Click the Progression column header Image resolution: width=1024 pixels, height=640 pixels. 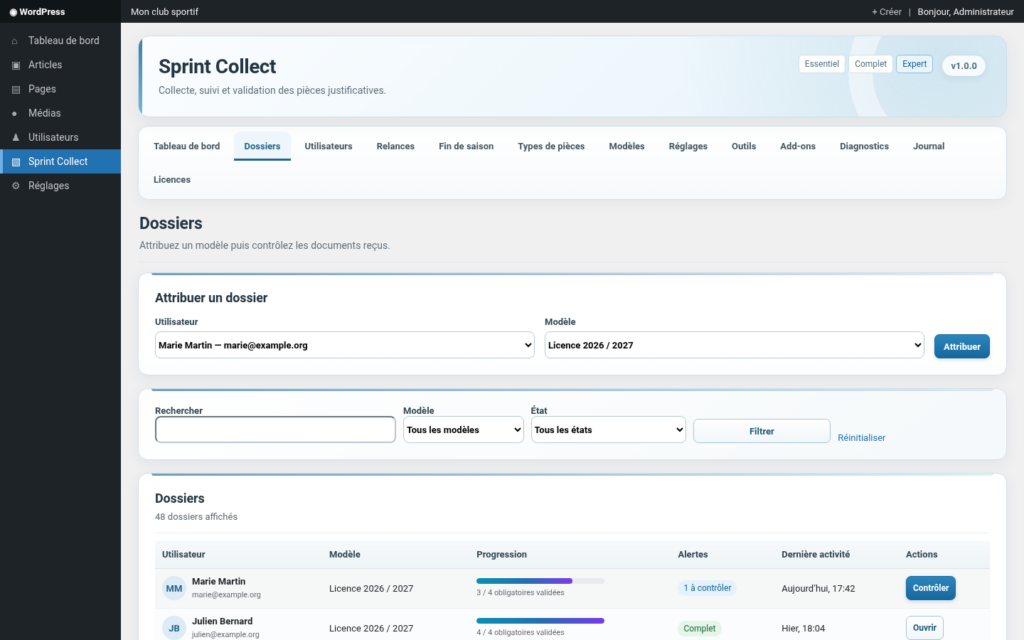(x=502, y=554)
